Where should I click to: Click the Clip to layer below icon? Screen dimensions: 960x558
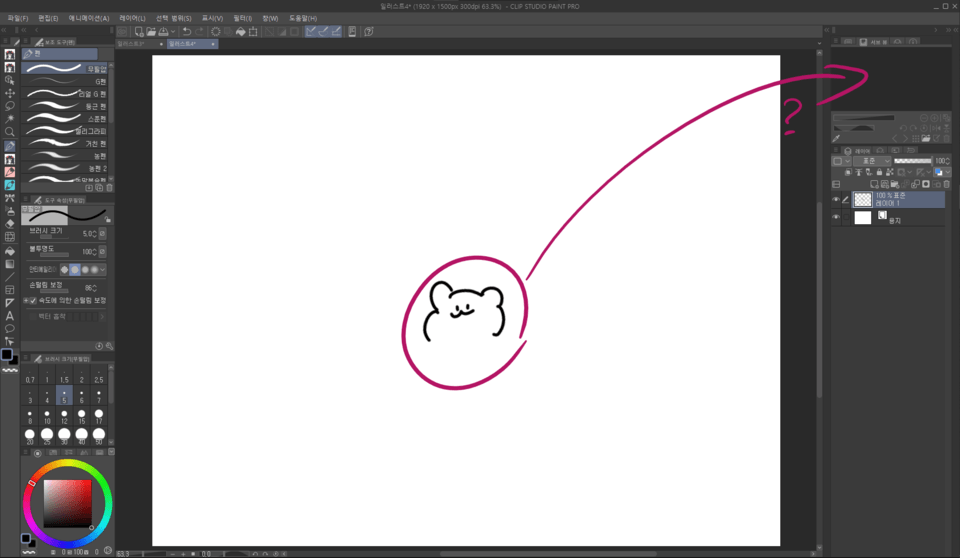tap(848, 172)
